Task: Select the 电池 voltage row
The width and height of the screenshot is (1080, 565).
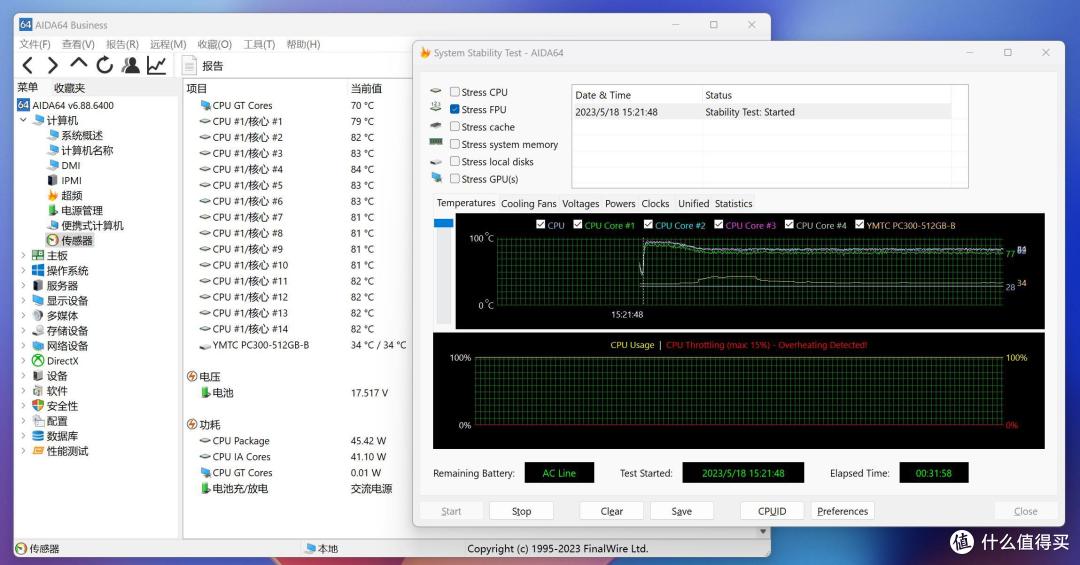Action: [x=296, y=393]
